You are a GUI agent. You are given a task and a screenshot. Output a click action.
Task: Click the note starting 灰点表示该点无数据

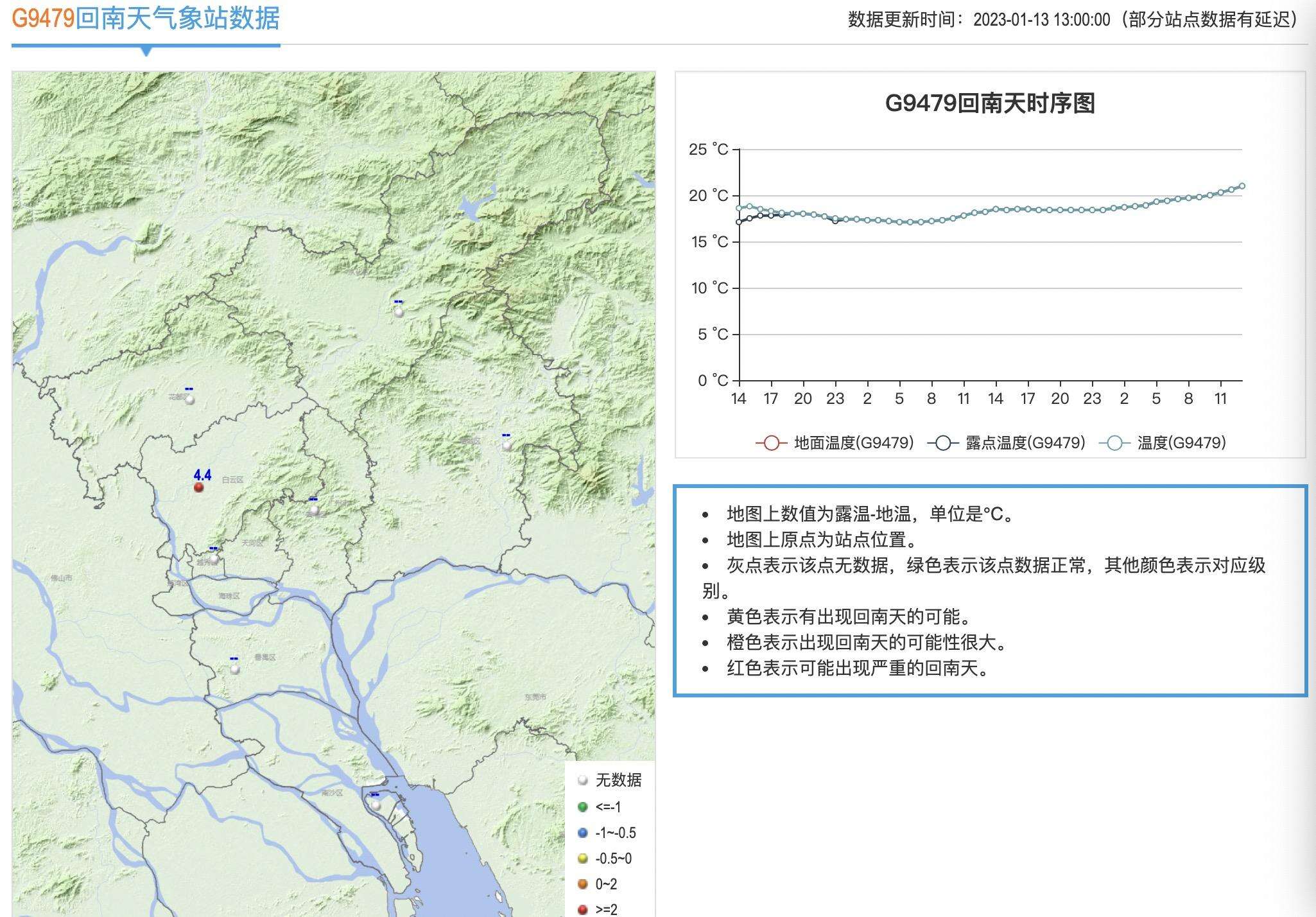984,577
